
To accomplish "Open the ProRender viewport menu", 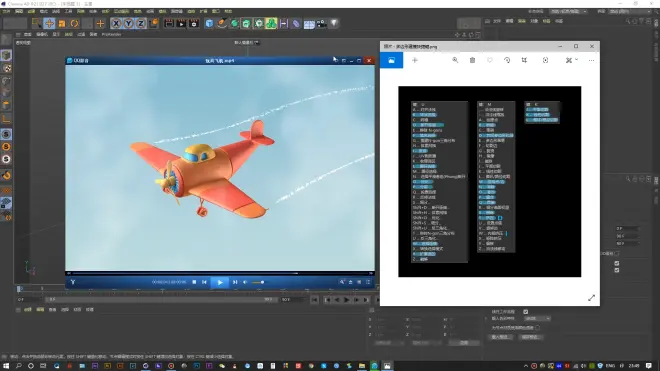I will point(111,35).
